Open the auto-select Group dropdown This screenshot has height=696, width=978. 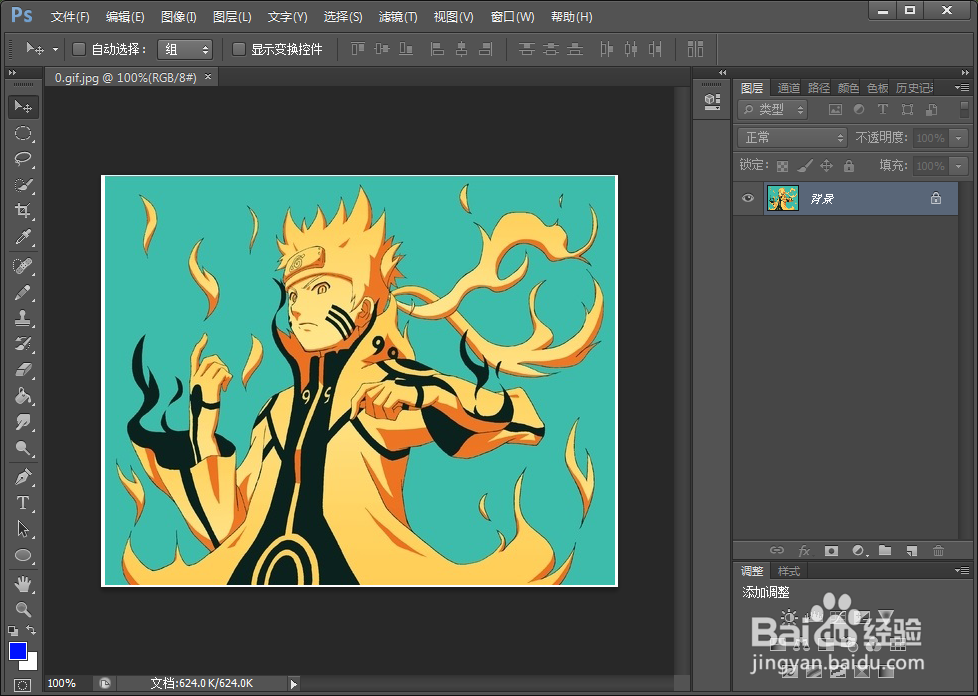coord(185,49)
